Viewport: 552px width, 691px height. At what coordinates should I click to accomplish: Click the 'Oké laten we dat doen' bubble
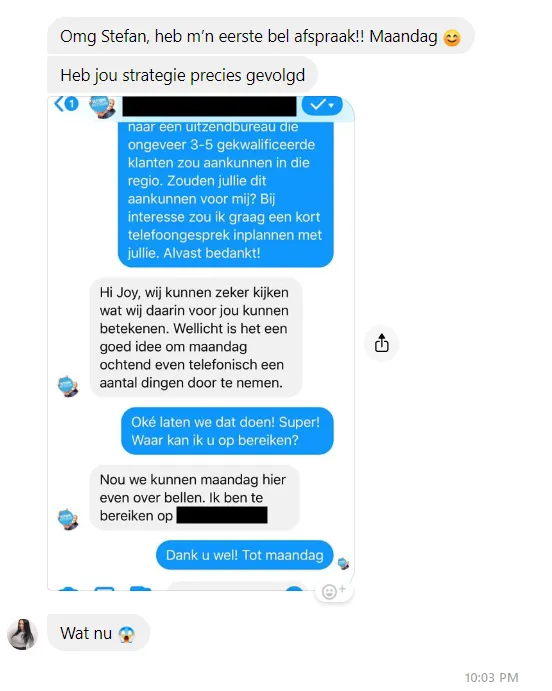coord(227,431)
